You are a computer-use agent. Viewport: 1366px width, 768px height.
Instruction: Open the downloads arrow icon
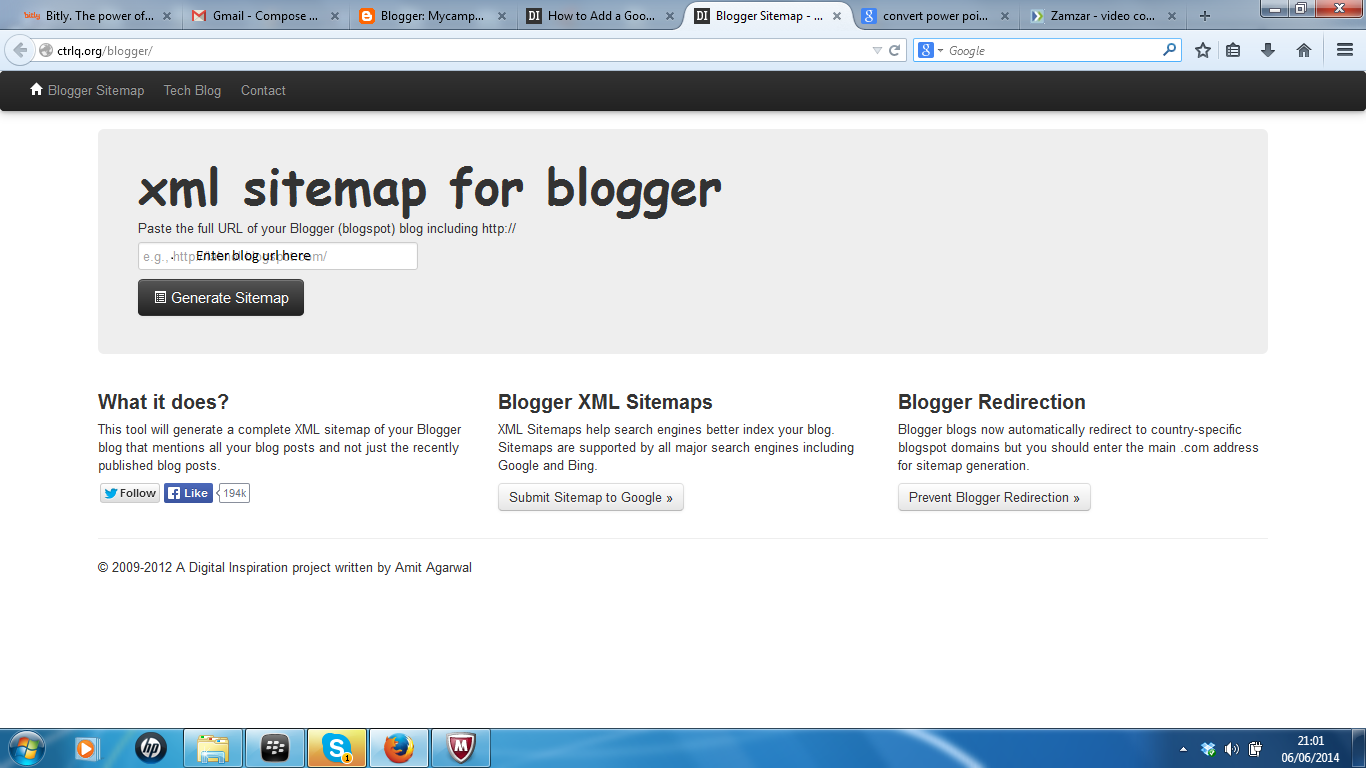pyautogui.click(x=1268, y=50)
